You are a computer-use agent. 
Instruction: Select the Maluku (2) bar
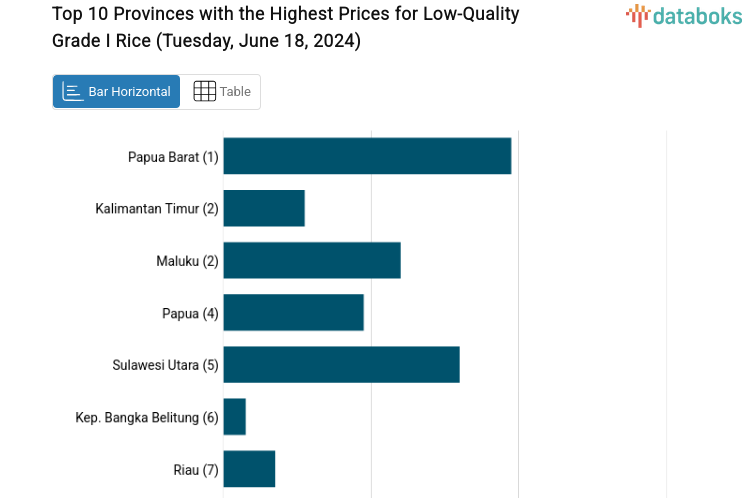coord(312,260)
